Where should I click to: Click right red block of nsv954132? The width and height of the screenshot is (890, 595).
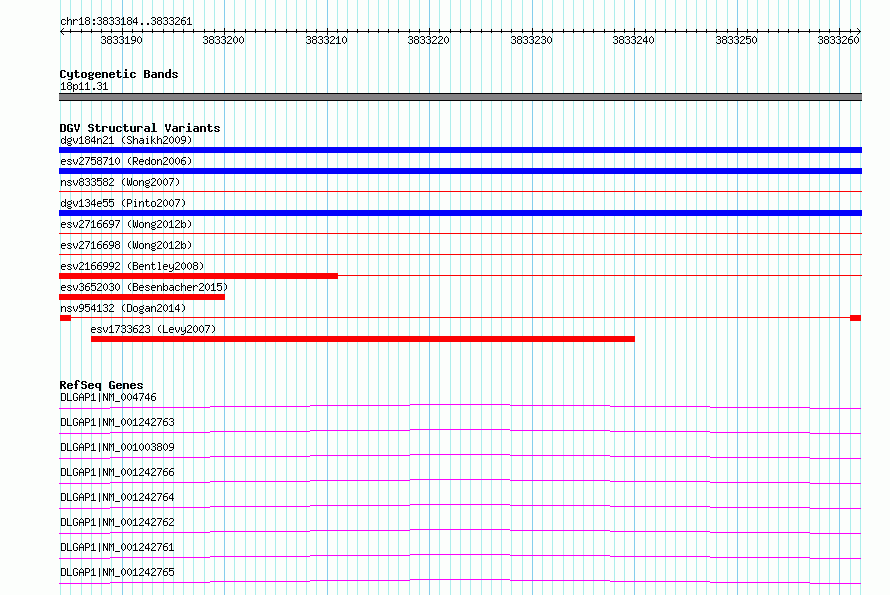point(855,318)
